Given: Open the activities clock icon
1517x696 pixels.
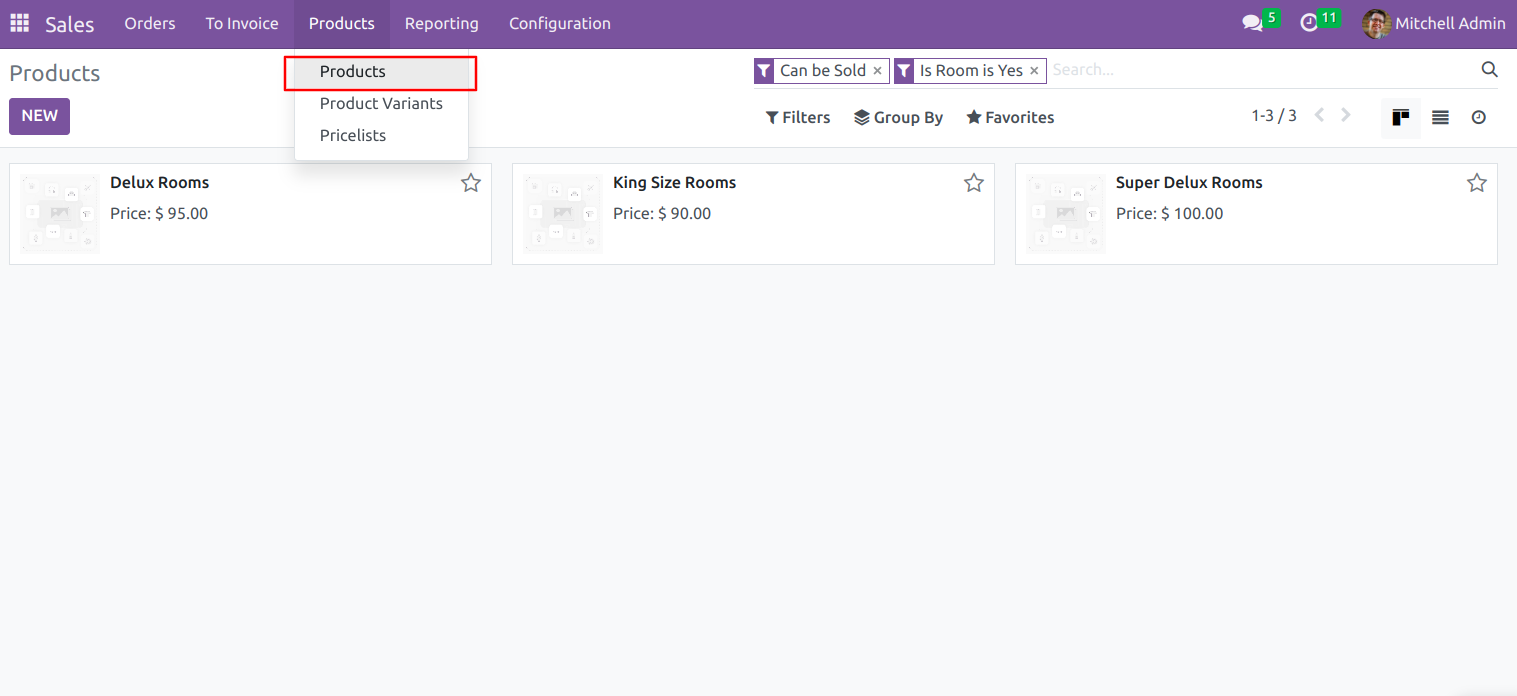Looking at the screenshot, I should tap(1309, 23).
